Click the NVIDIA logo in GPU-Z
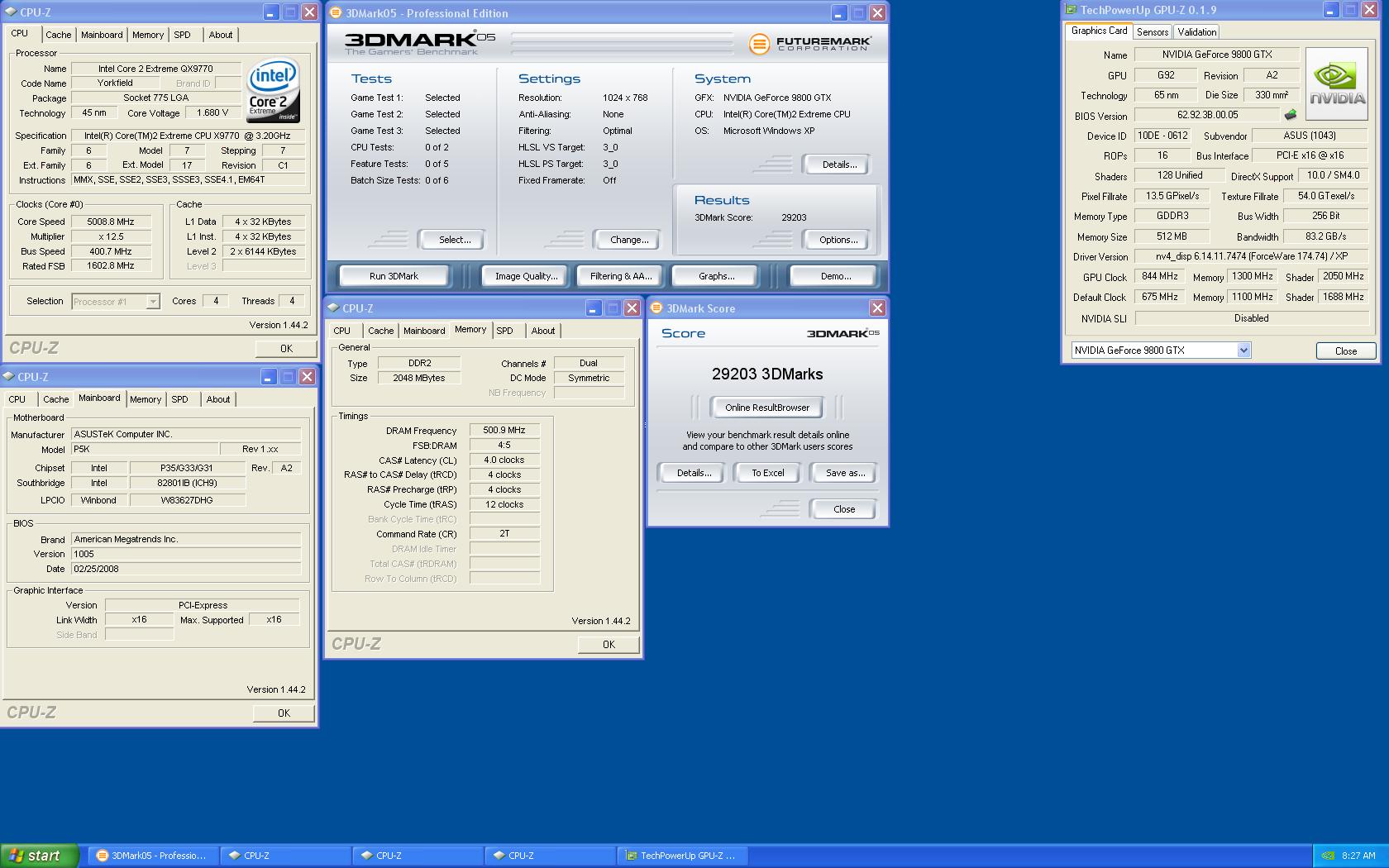Image resolution: width=1389 pixels, height=868 pixels. pyautogui.click(x=1337, y=84)
